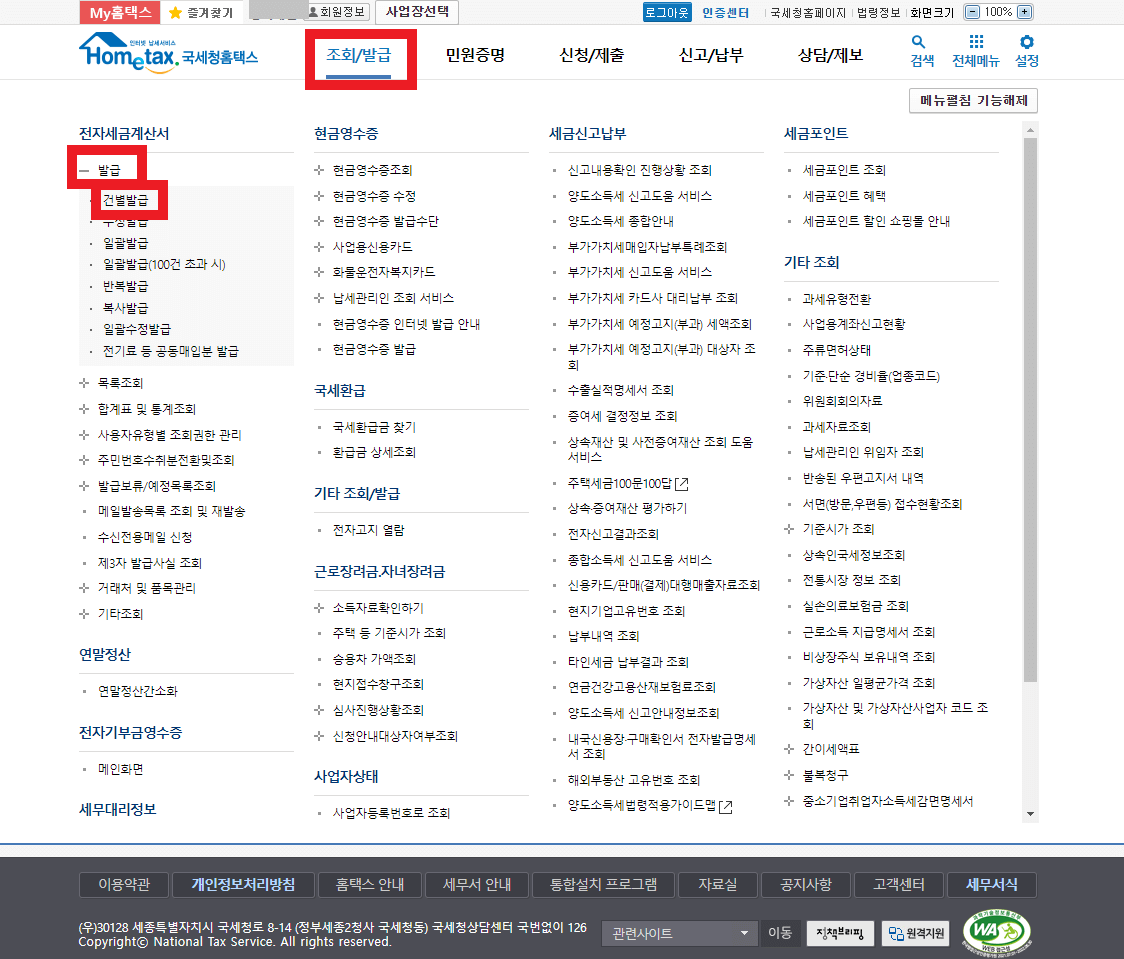This screenshot has width=1124, height=959.
Task: Open the 설정 gear icon
Action: coord(1026,44)
